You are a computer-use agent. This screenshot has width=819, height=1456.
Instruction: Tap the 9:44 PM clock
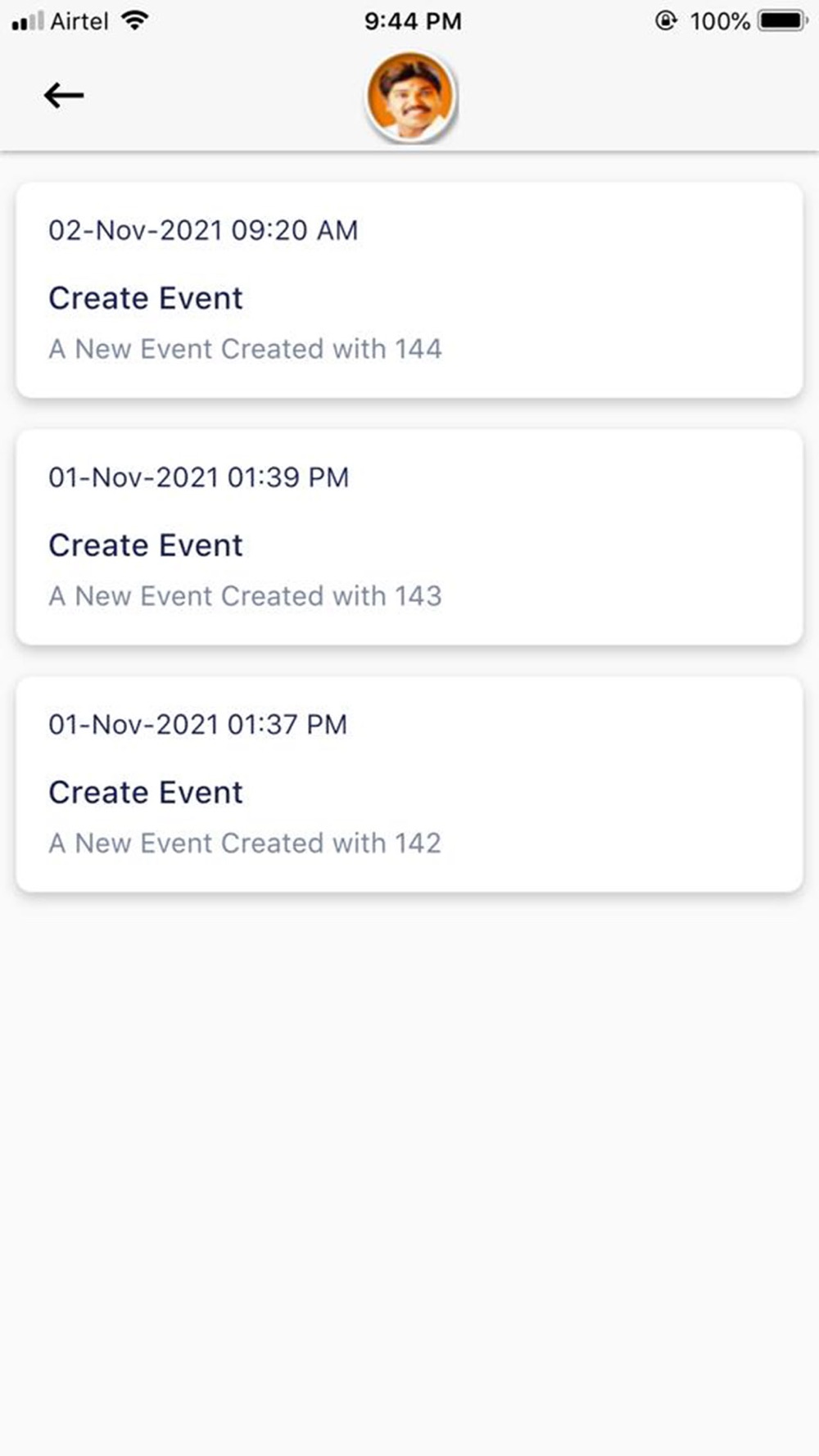(x=413, y=21)
